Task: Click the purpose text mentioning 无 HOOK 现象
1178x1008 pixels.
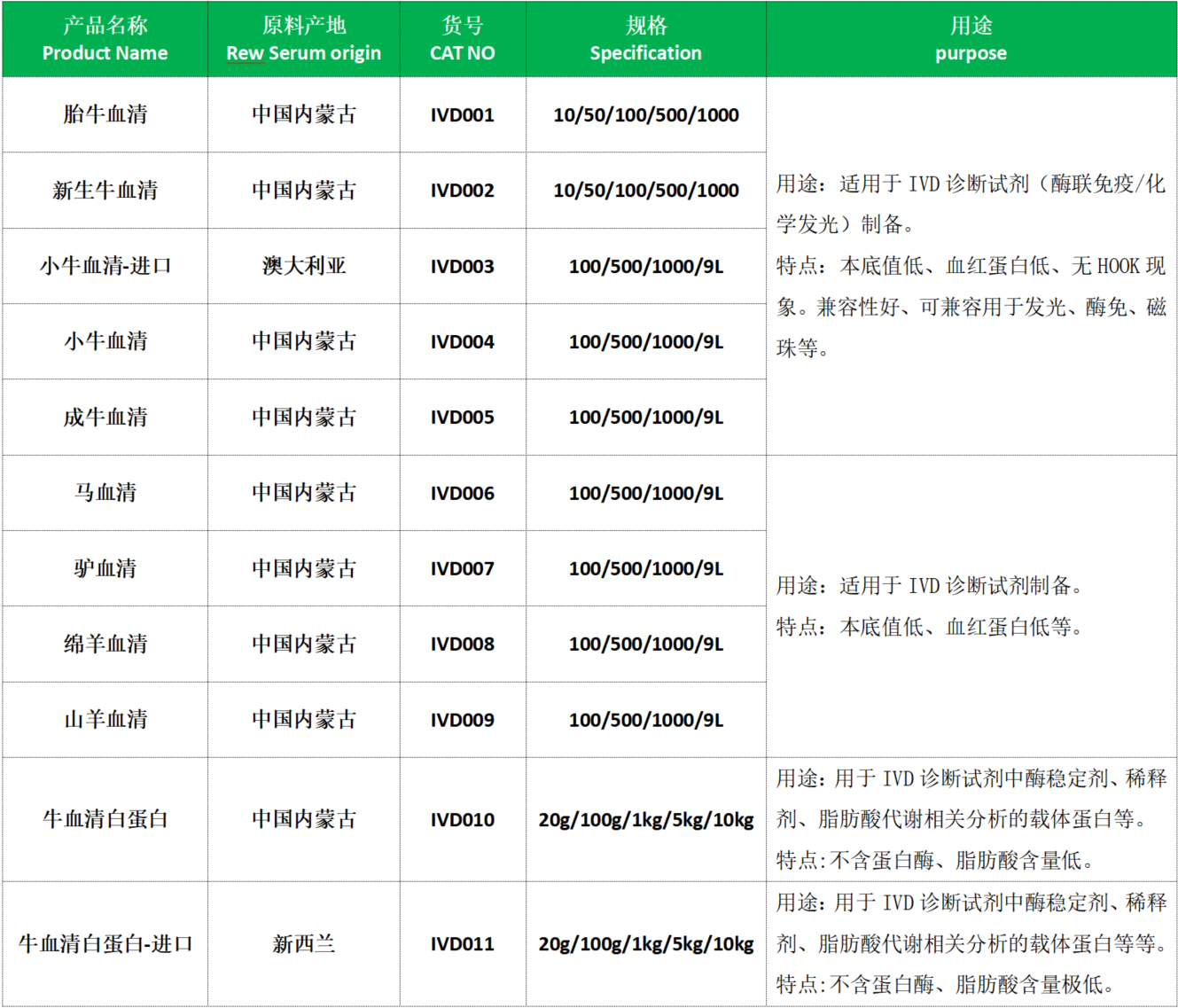Action: 971,266
